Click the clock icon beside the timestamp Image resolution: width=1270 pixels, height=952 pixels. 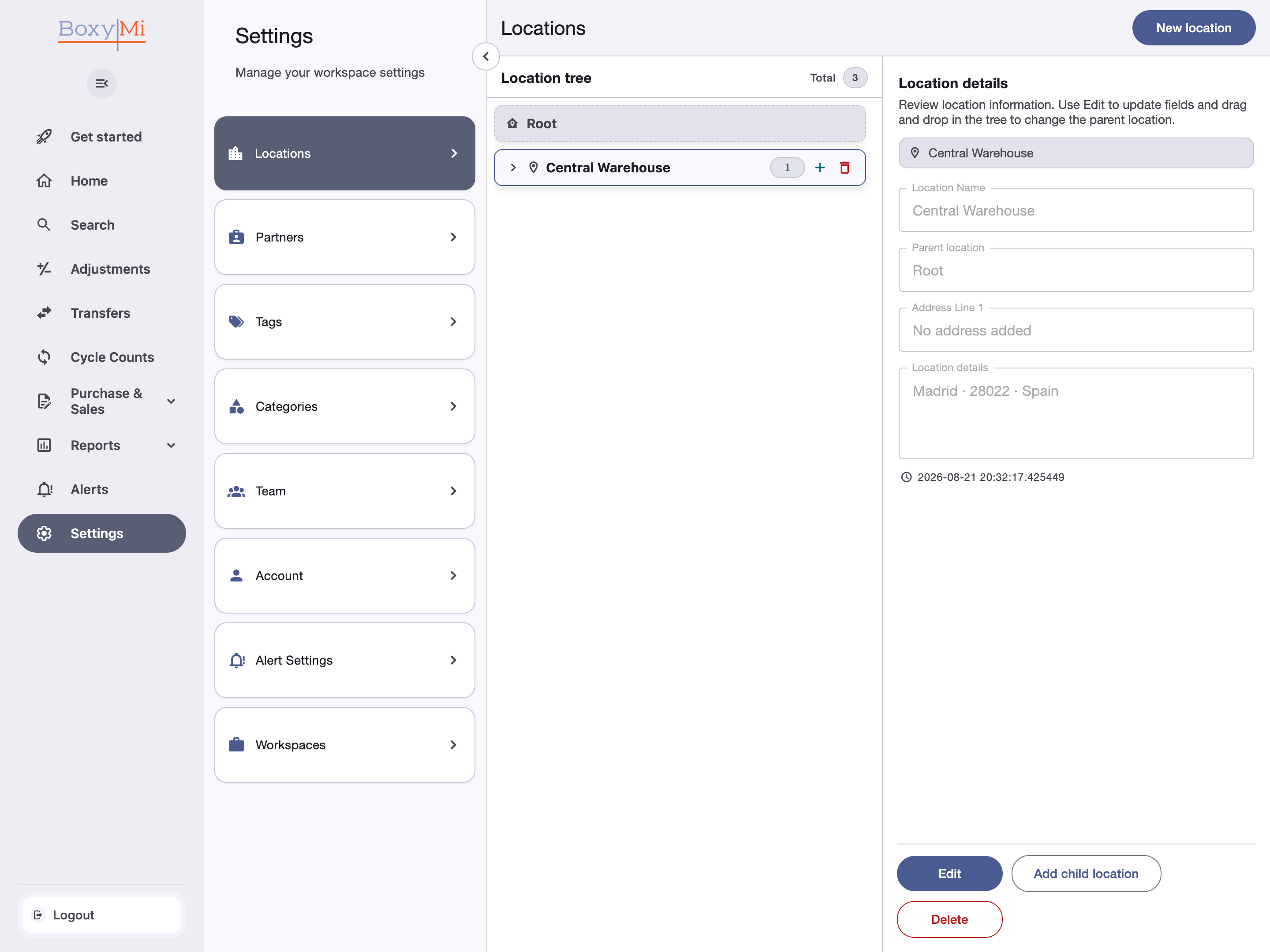click(906, 477)
